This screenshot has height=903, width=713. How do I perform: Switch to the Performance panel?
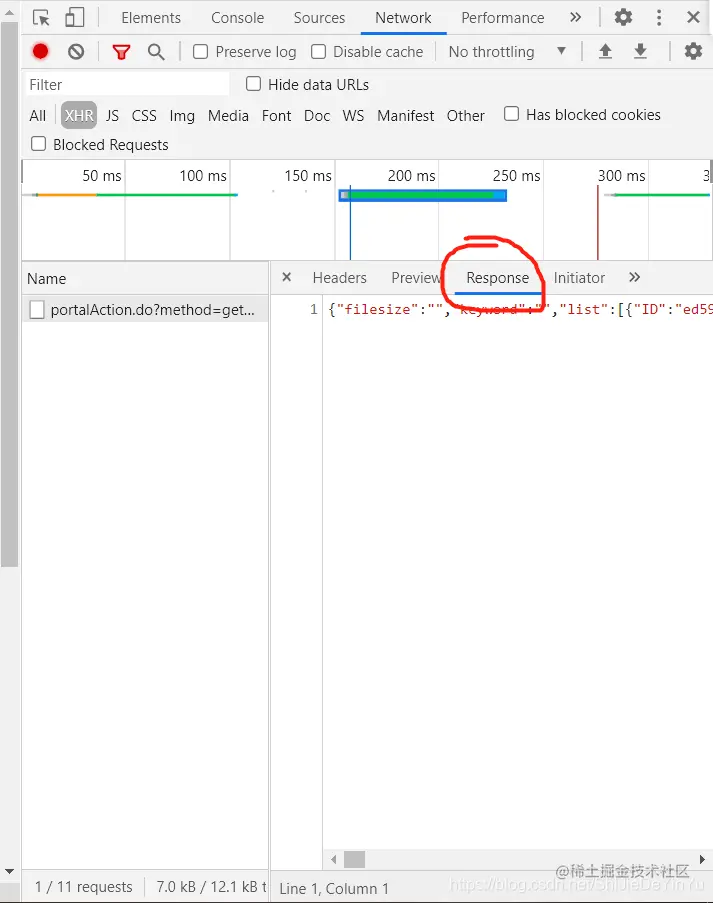(x=502, y=18)
